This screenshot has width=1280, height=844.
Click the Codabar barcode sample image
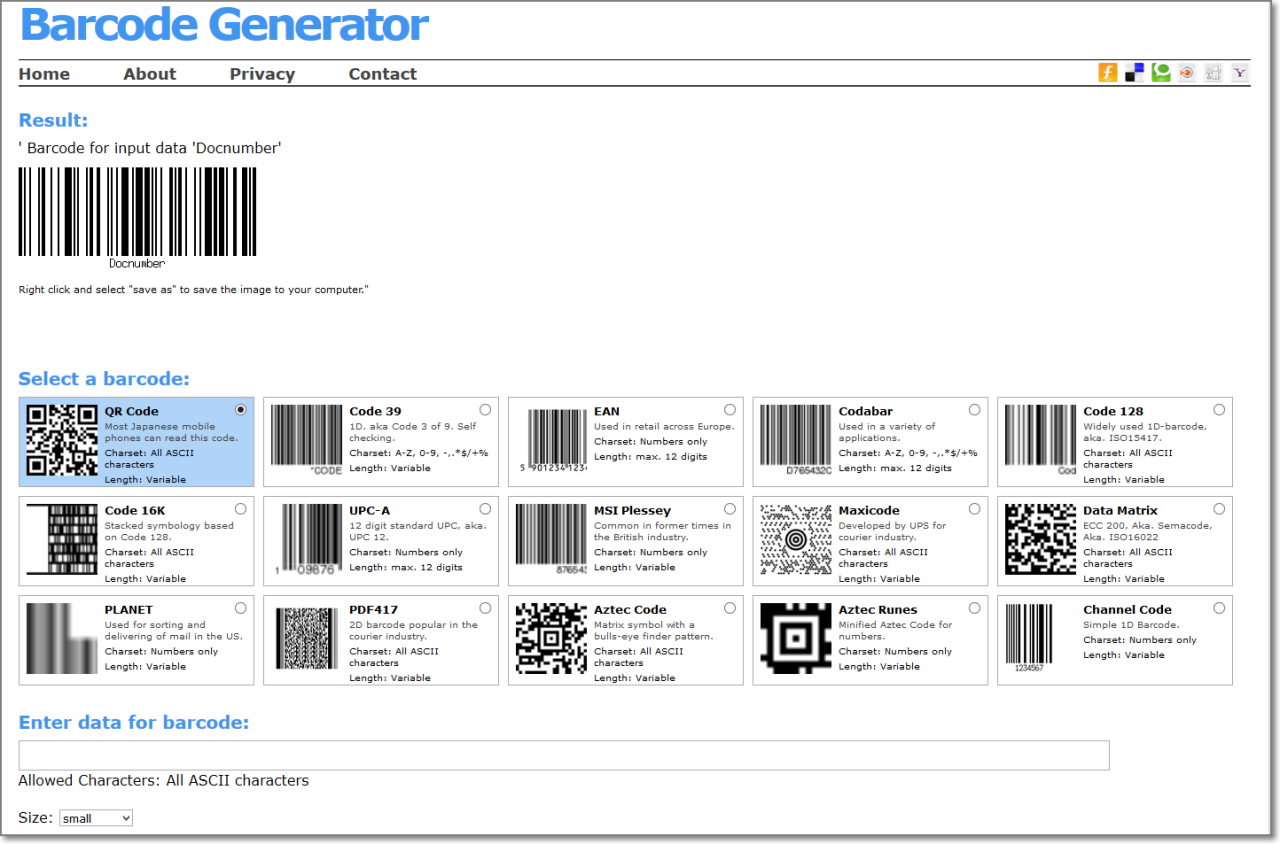(x=795, y=440)
